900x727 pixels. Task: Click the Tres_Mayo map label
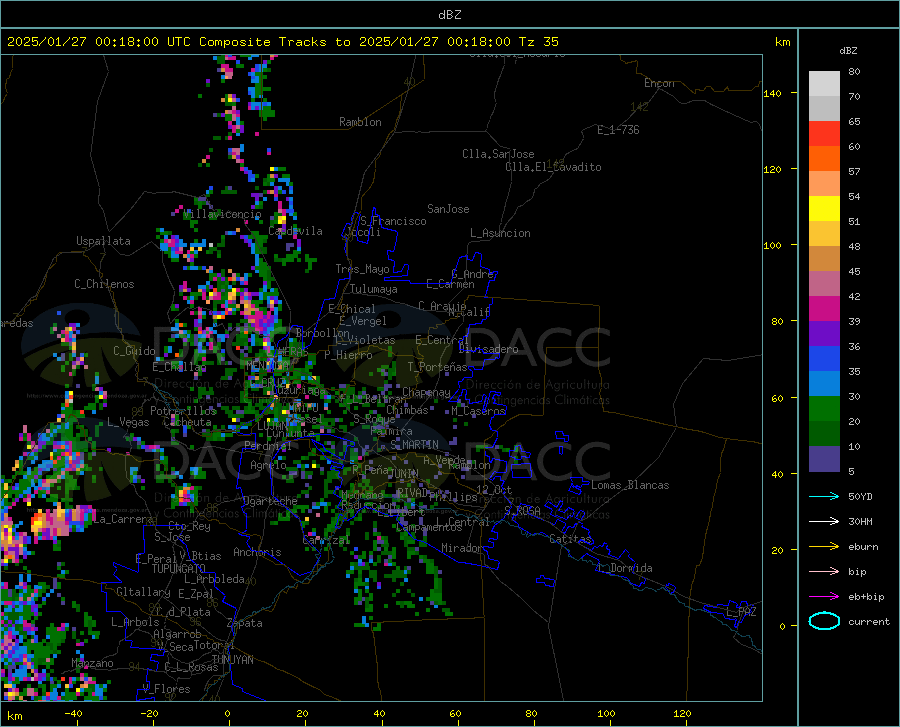click(x=362, y=269)
